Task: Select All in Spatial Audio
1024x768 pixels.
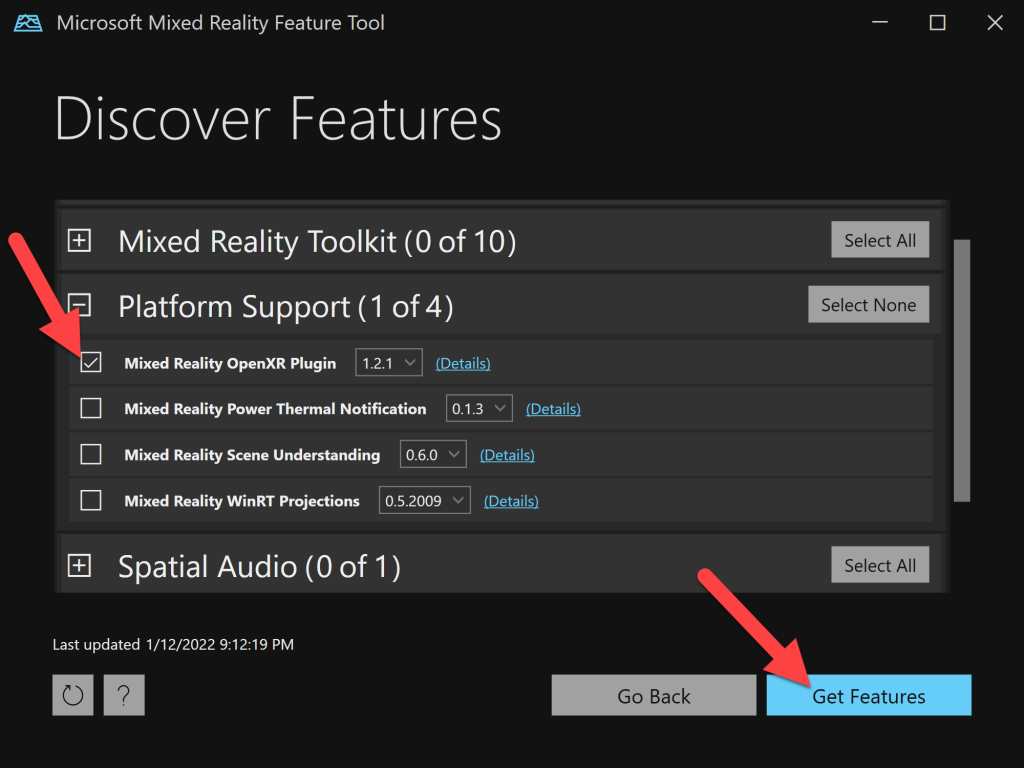Action: tap(880, 565)
